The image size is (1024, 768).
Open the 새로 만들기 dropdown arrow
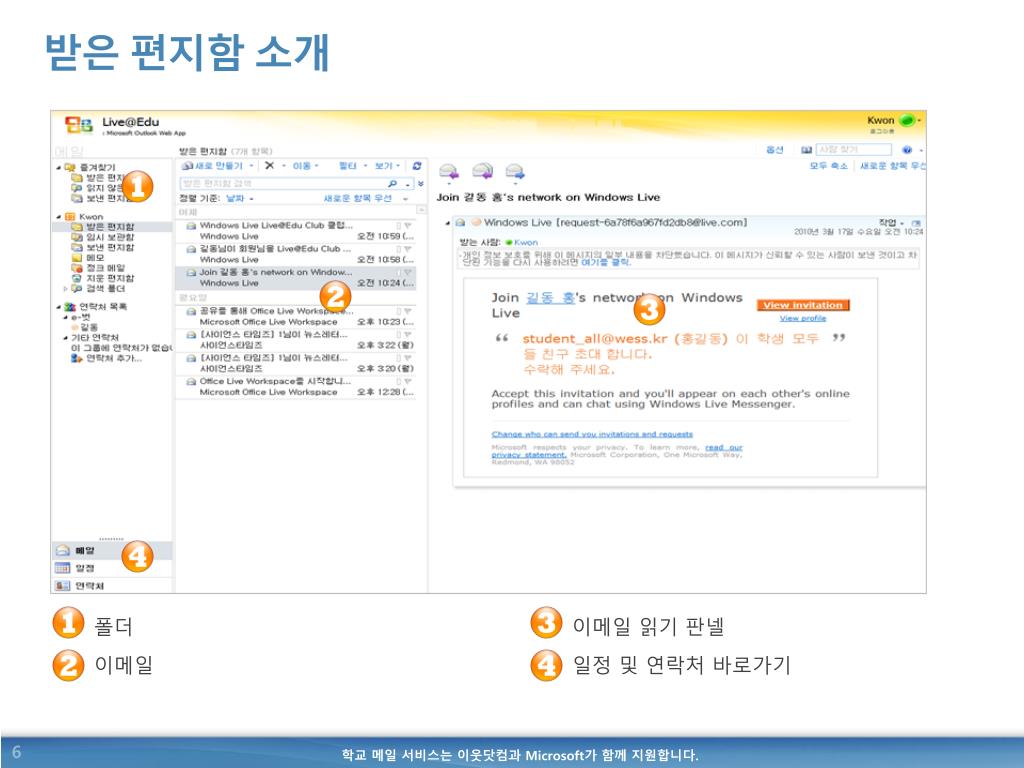click(251, 166)
